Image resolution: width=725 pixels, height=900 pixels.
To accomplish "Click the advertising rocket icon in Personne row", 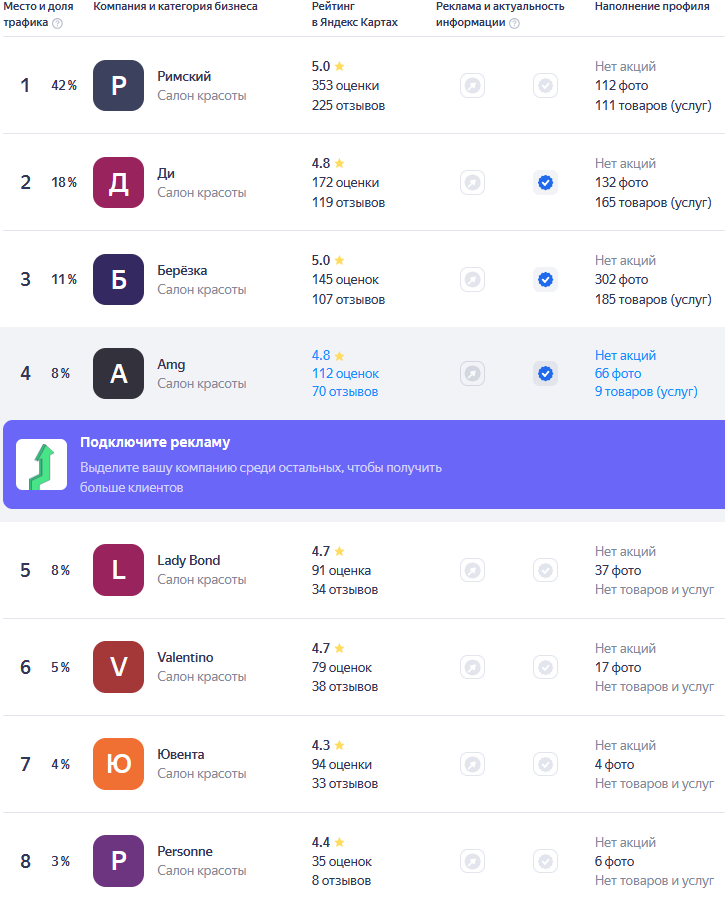I will pos(473,861).
